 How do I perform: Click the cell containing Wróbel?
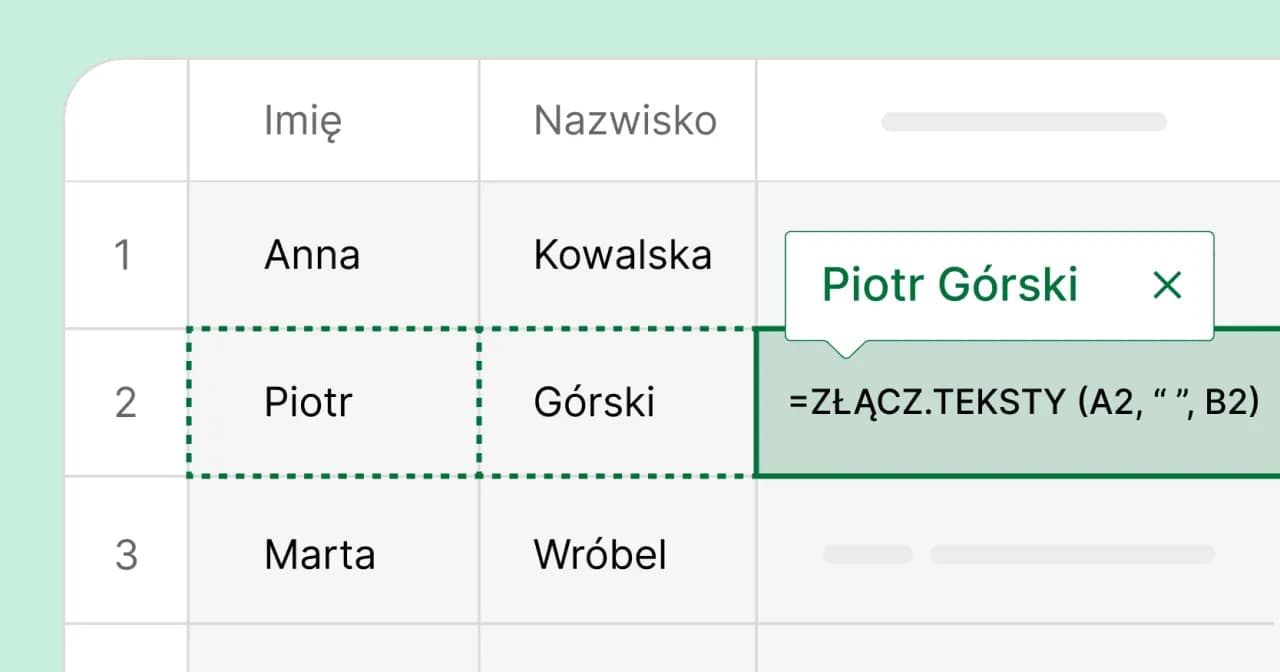pyautogui.click(x=600, y=554)
